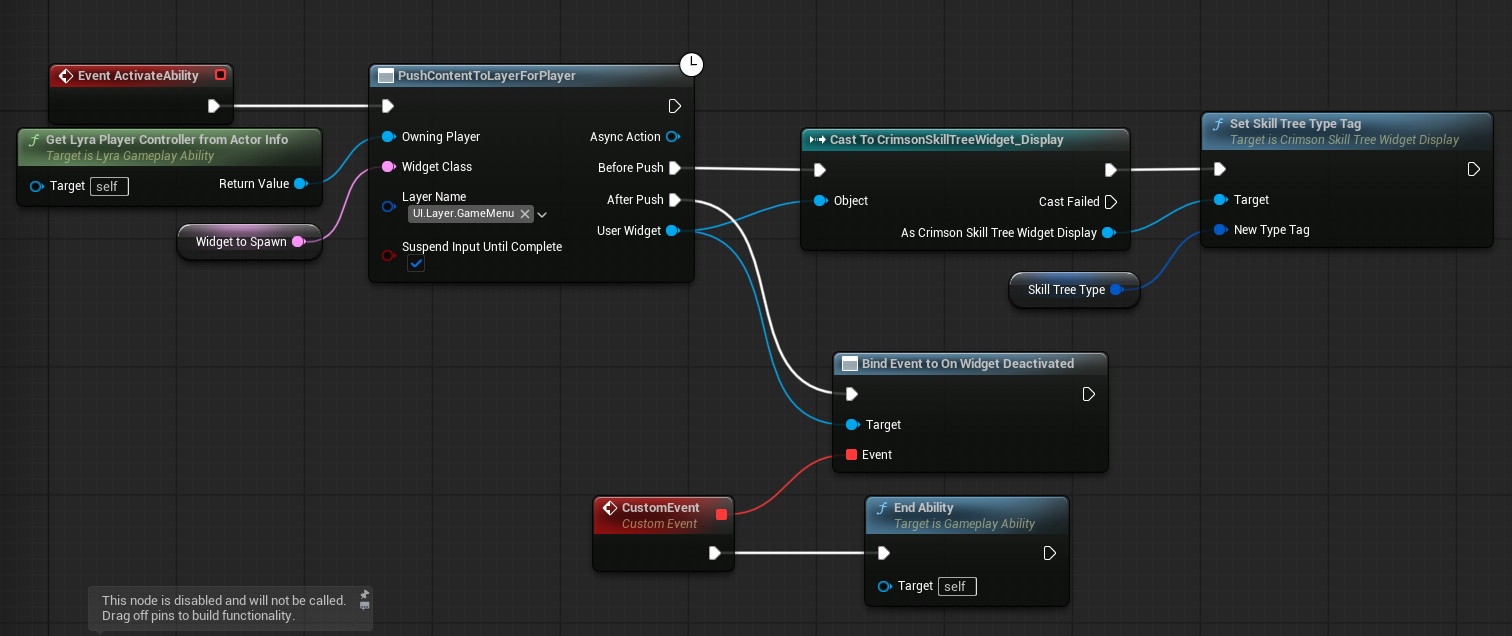Select the Skill Tree Type variable node
The image size is (1512, 636).
coord(1074,290)
